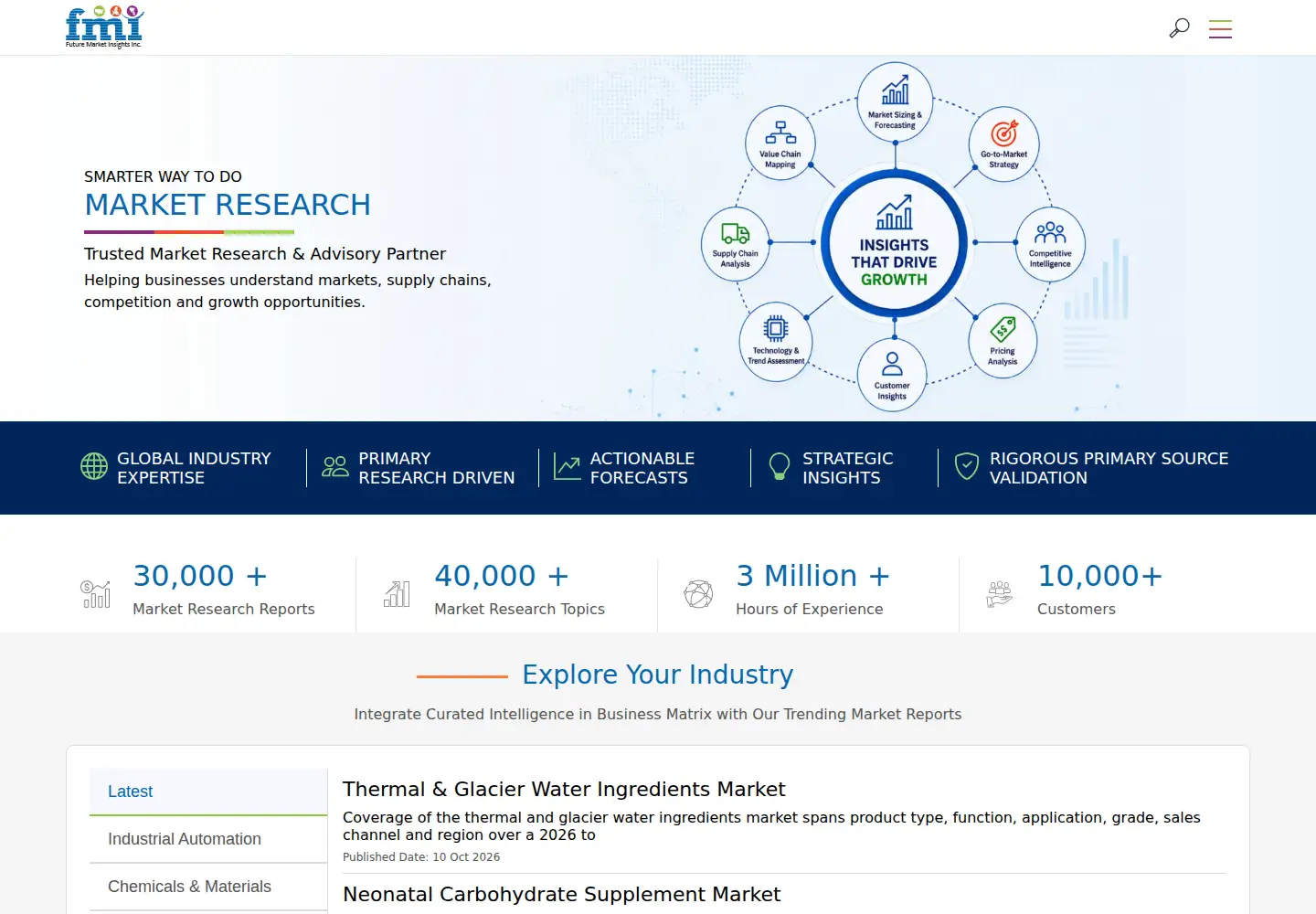Click 'RIGOROUS PRIMARY SOURCE VALIDATION' banner text

[x=1109, y=468]
